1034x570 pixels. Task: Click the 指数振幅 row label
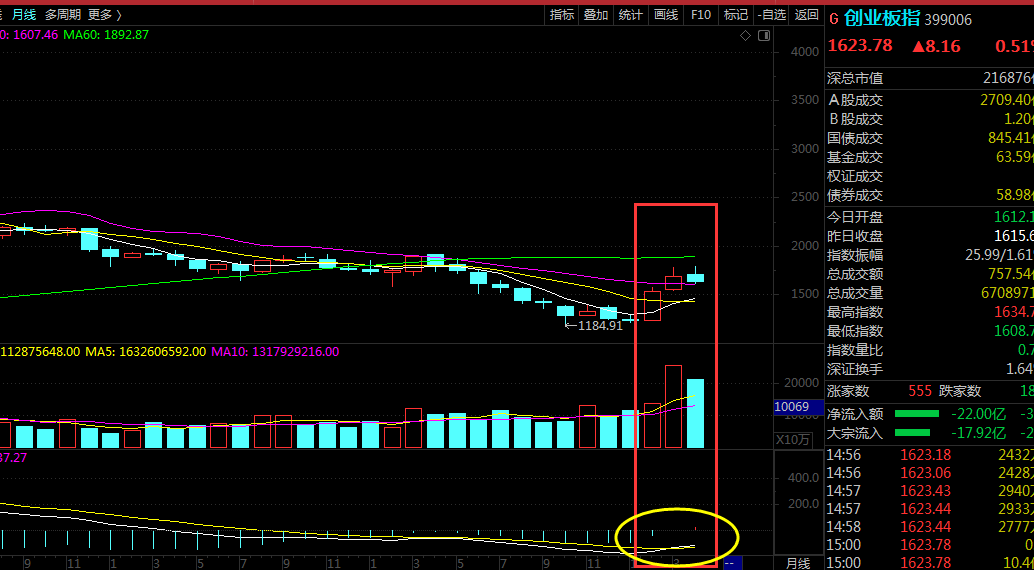click(855, 255)
